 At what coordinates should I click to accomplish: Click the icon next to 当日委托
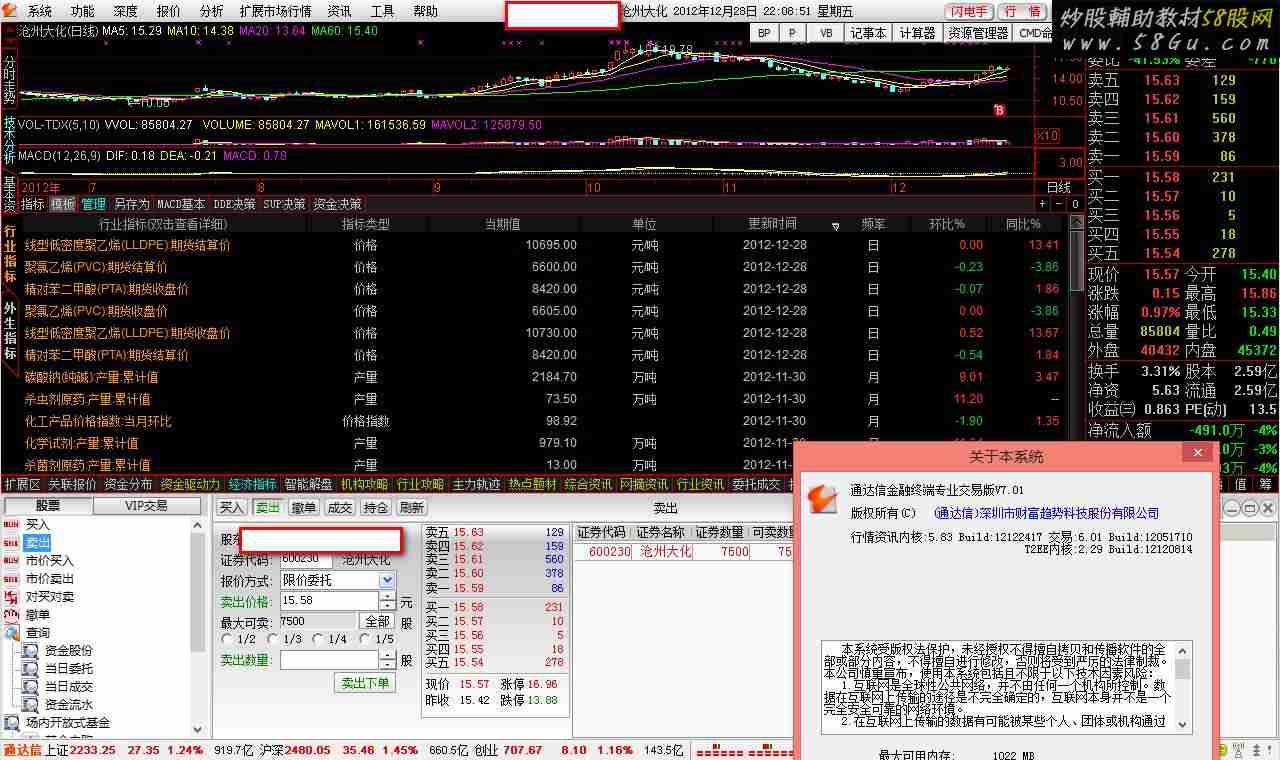pyautogui.click(x=31, y=668)
